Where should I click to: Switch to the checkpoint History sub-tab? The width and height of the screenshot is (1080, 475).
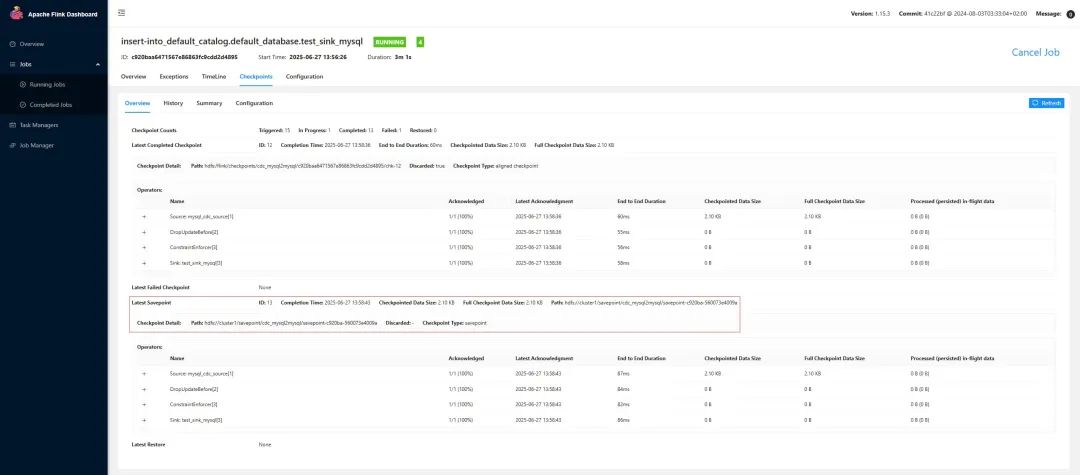(x=173, y=103)
